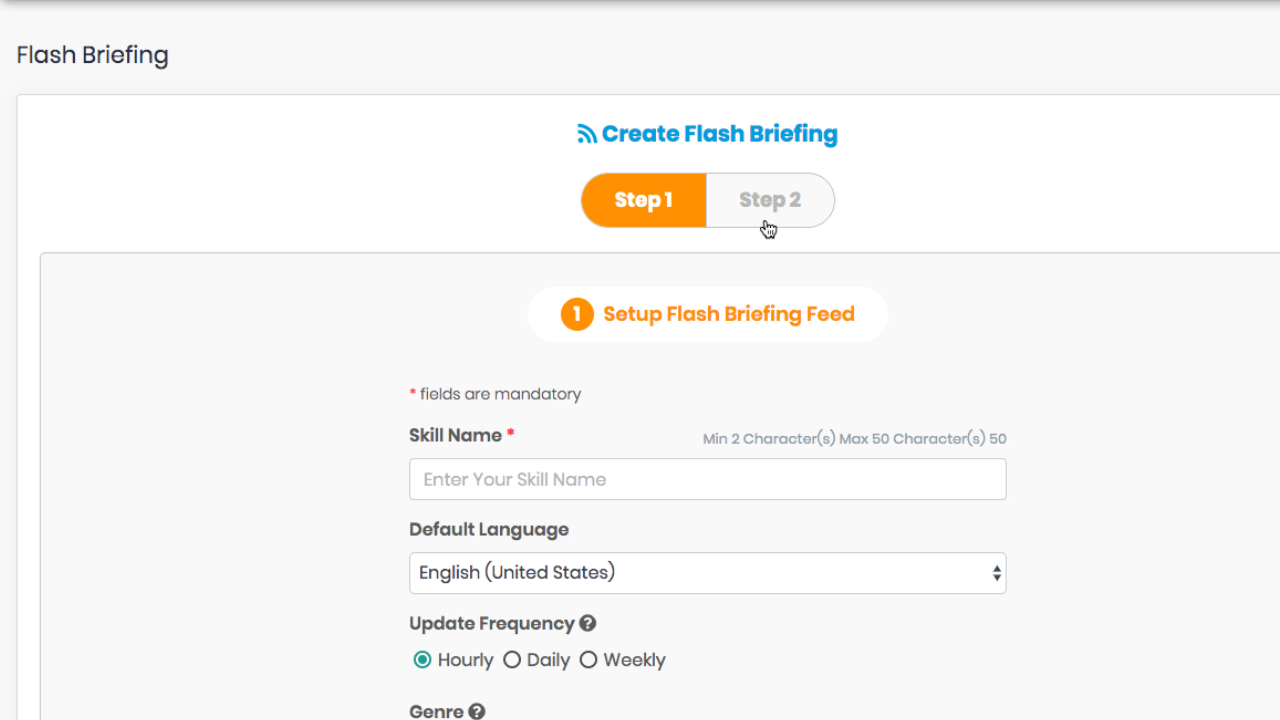Select the Daily update frequency option
Viewport: 1280px width, 720px height.
tap(537, 660)
